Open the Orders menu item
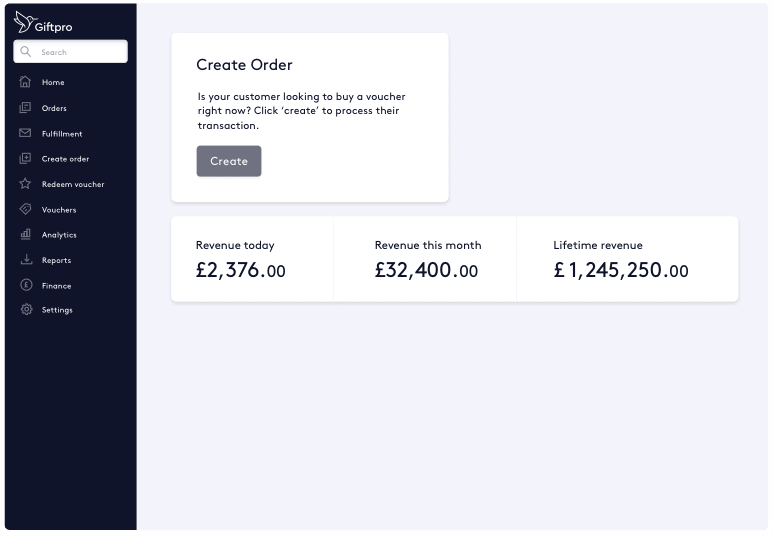Screen dimensions: 773x536 tap(54, 108)
